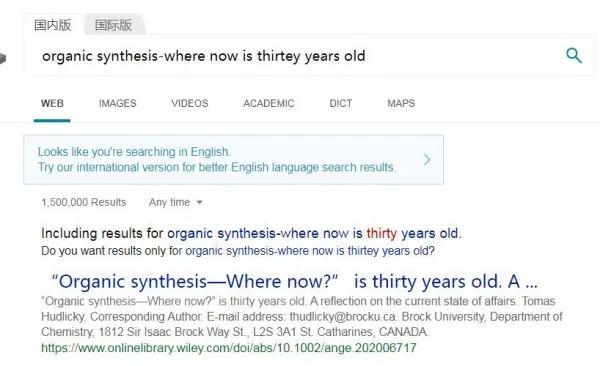Click the 1,500,000 Results count text
600x366 pixels.
coord(83,202)
